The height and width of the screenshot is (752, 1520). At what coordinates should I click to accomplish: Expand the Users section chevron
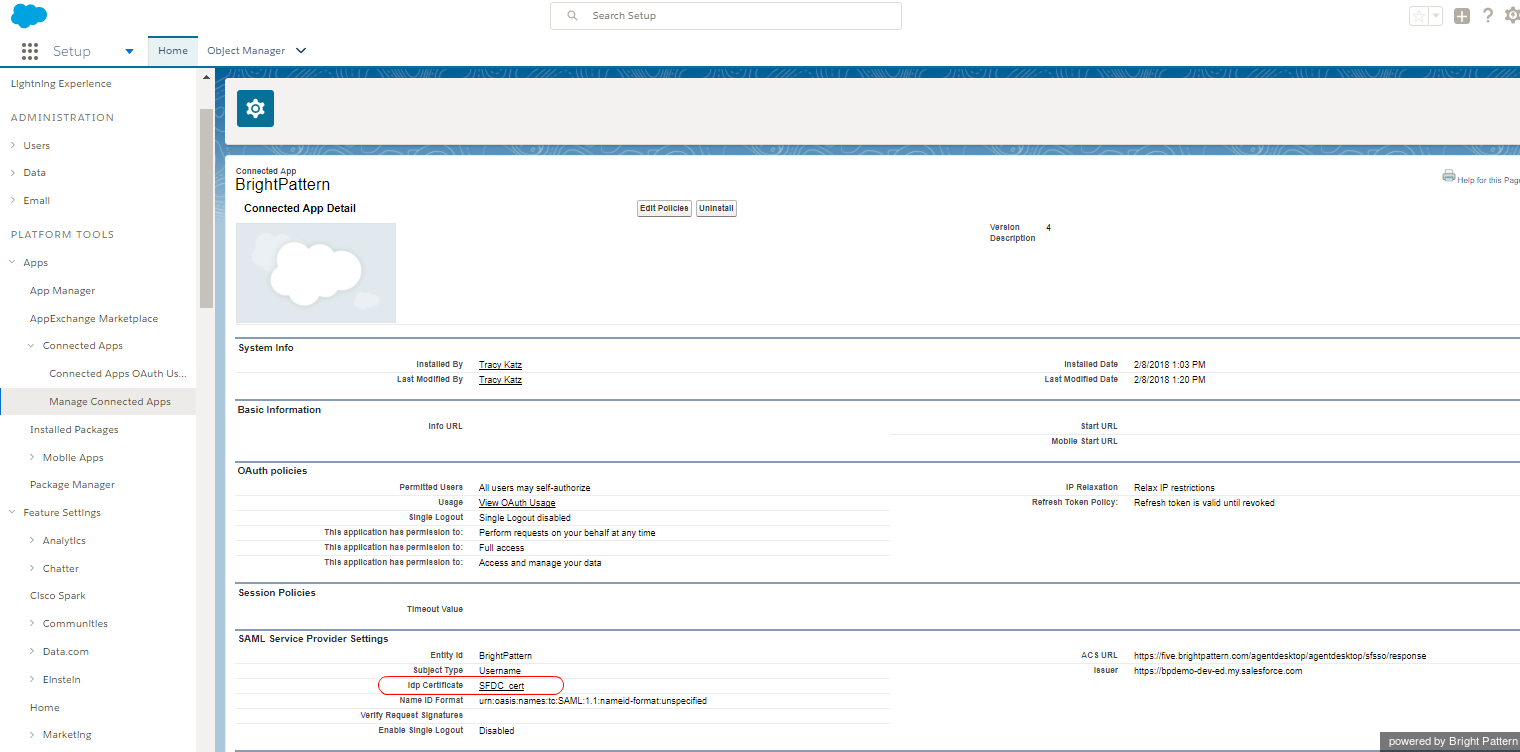(13, 145)
